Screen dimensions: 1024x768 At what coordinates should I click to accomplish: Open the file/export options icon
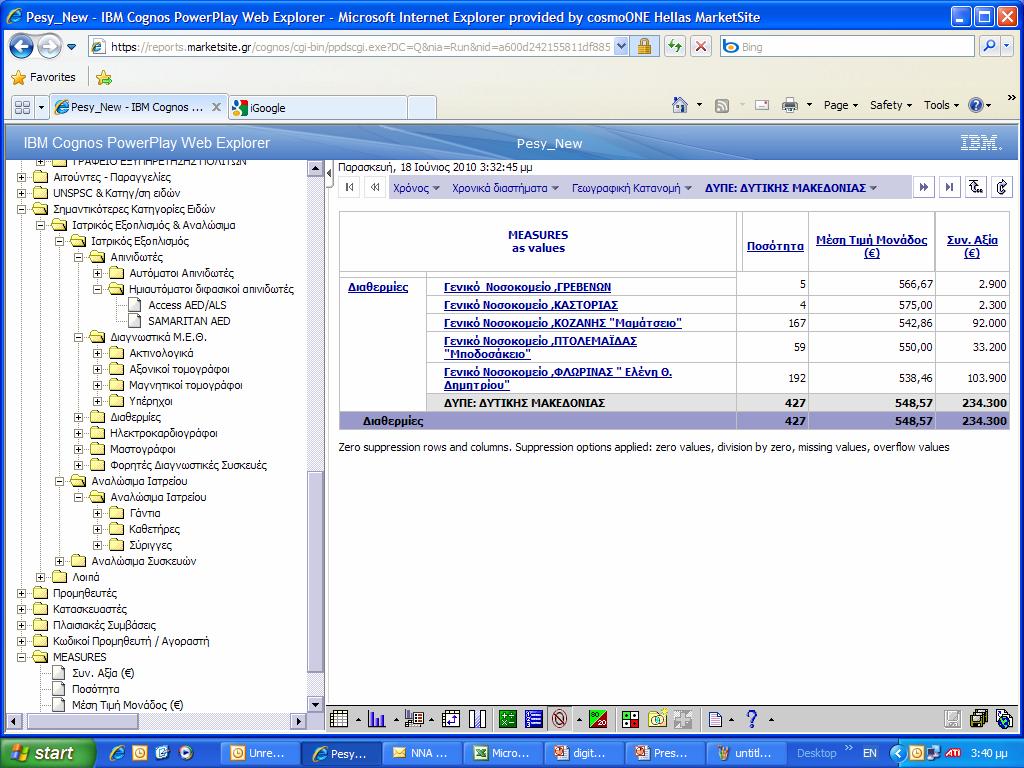coord(716,719)
